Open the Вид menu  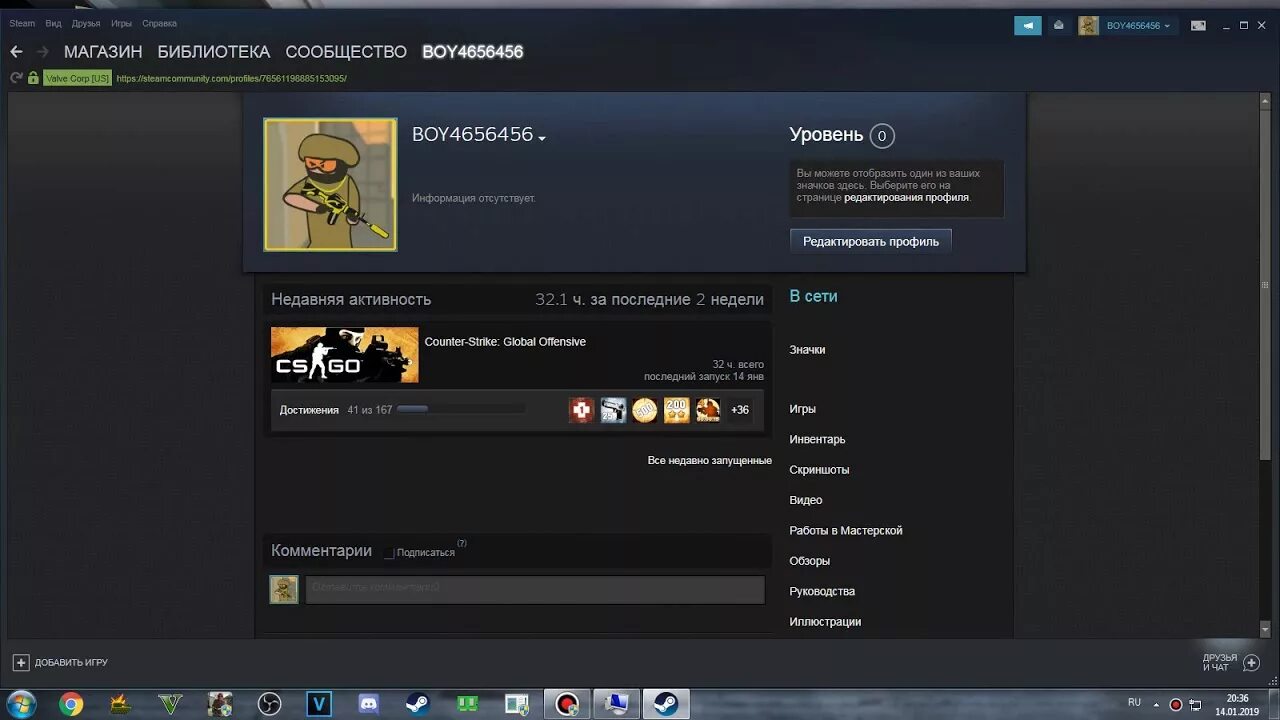point(53,23)
